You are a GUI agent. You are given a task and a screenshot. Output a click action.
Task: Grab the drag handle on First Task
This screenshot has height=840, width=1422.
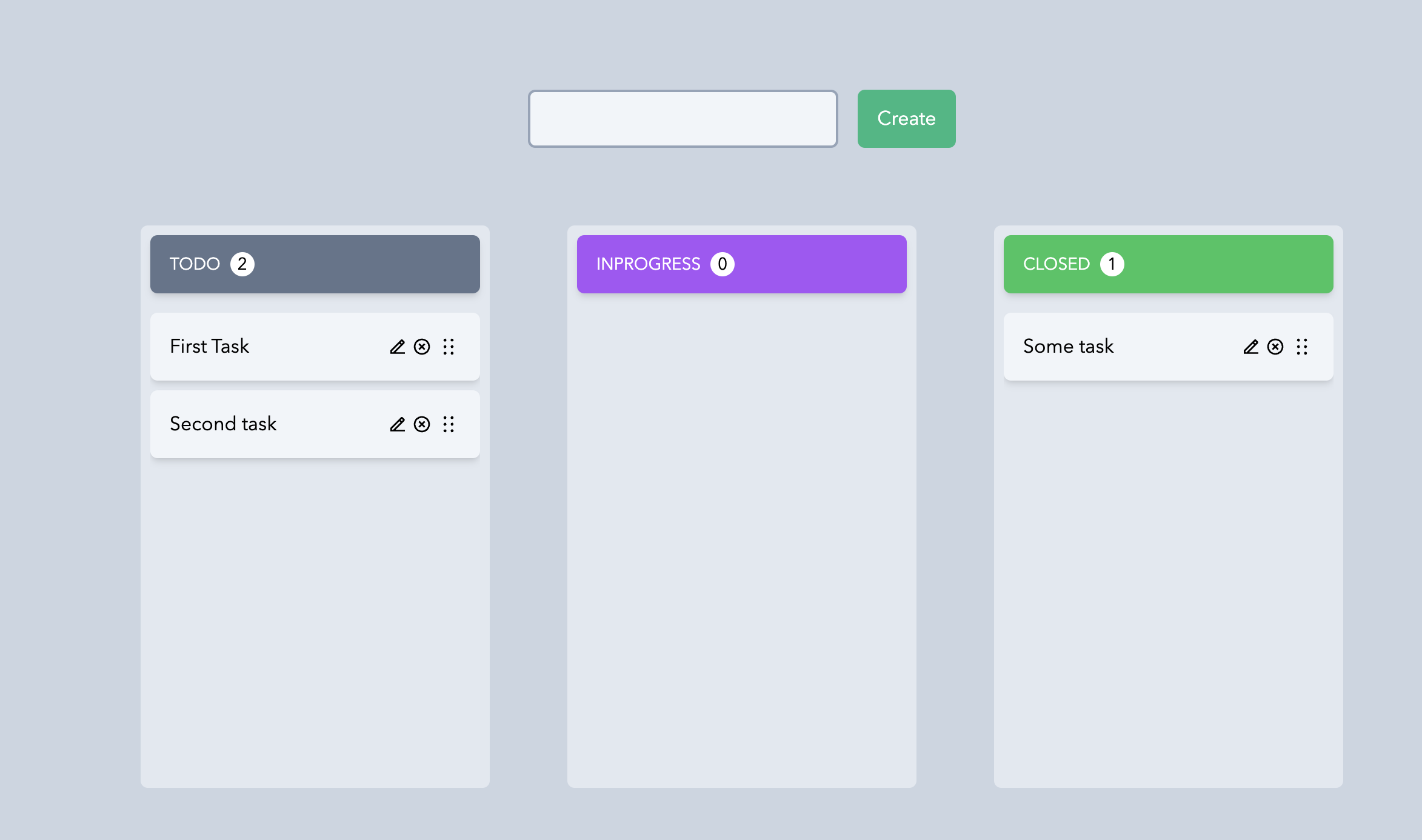449,347
